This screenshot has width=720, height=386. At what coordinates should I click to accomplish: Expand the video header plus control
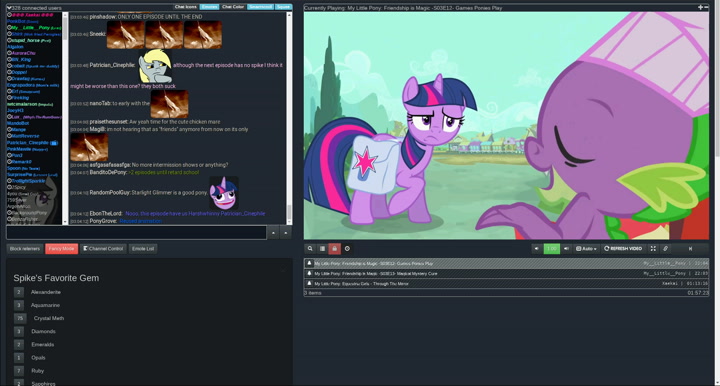click(700, 7)
